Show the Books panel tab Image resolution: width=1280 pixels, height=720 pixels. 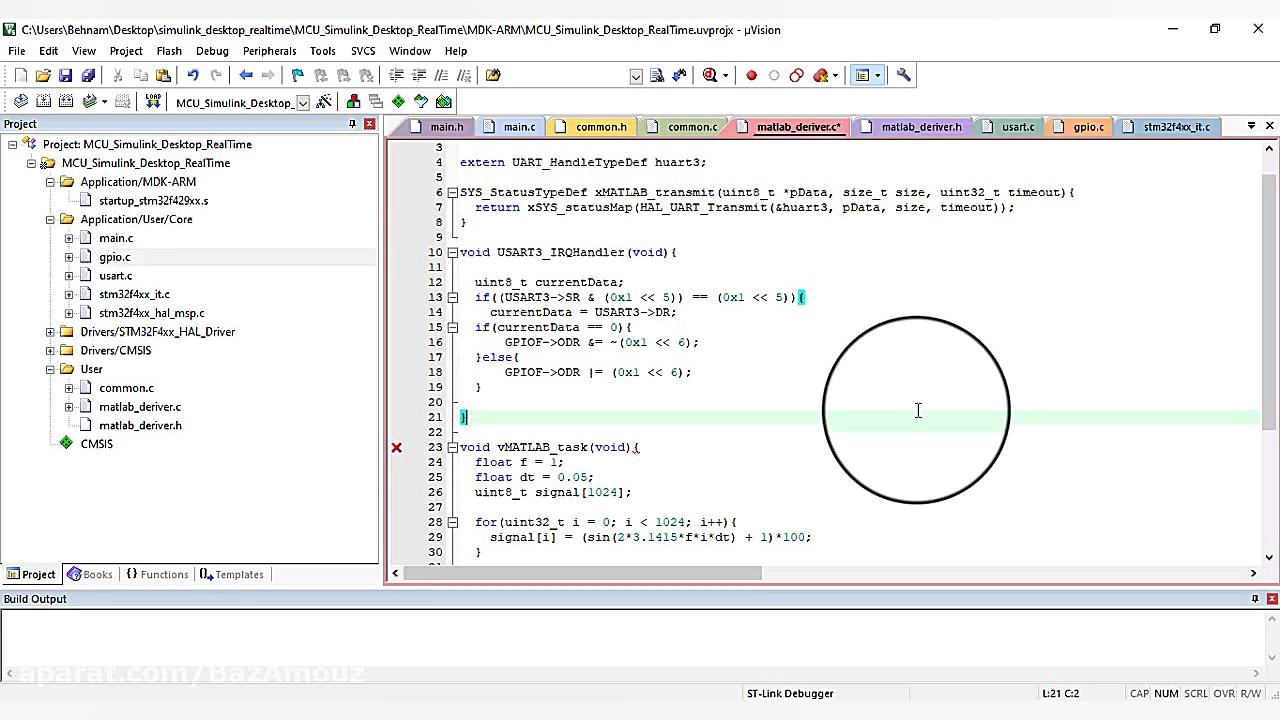[x=90, y=574]
